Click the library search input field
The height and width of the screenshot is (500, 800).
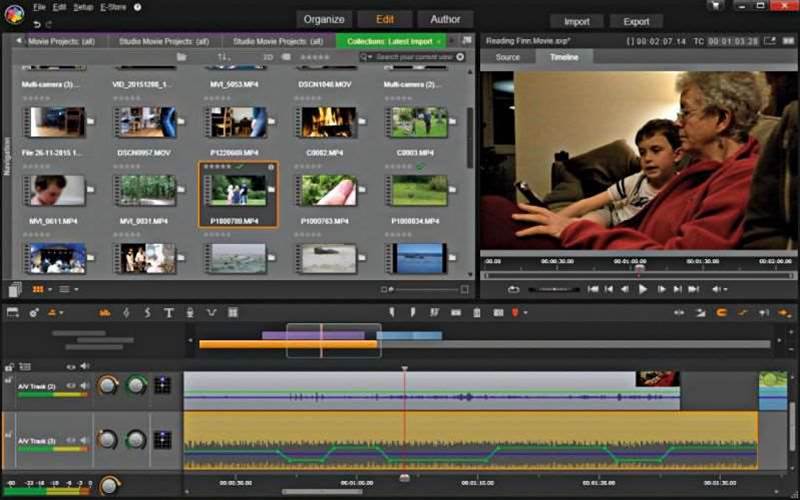pos(415,57)
